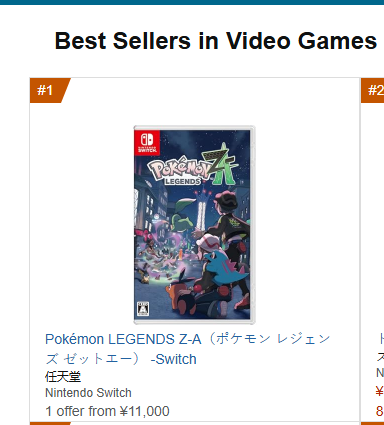Viewport: 384px width, 425px height.
Task: Click the CERO A rating mark on the cover
Action: [142, 309]
